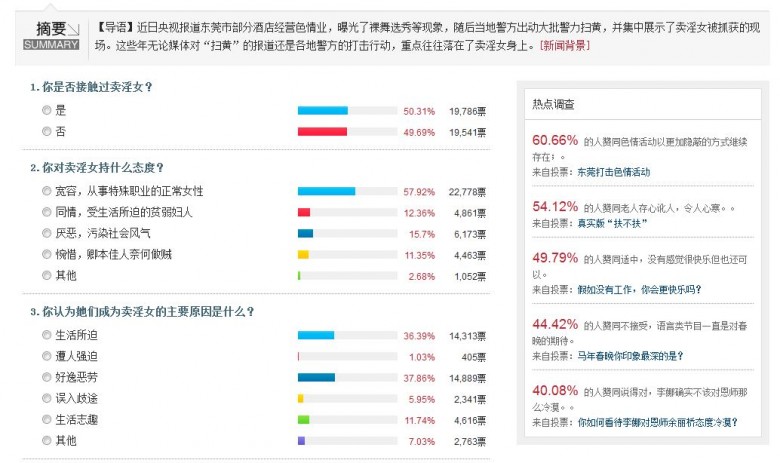
Task: Open 假如没有工作,你会更快乐吗? poll link
Action: click(639, 289)
